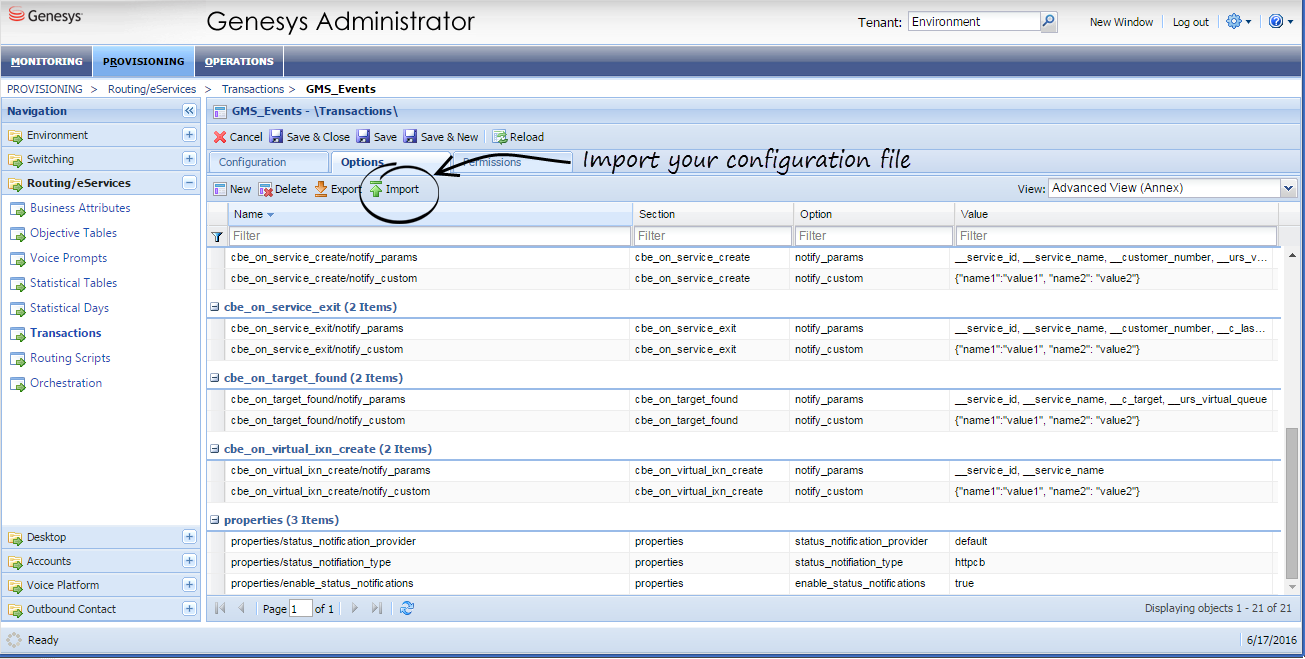The image size is (1305, 659).
Task: Select cbe_on_target_found/notify_params row
Action: (x=742, y=399)
